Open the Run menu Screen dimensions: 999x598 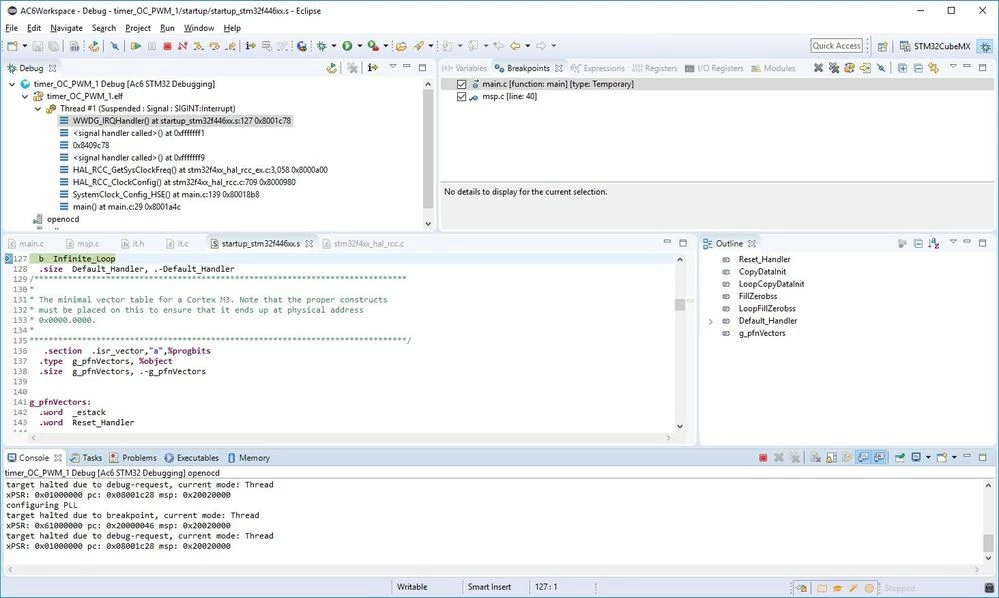click(x=167, y=28)
